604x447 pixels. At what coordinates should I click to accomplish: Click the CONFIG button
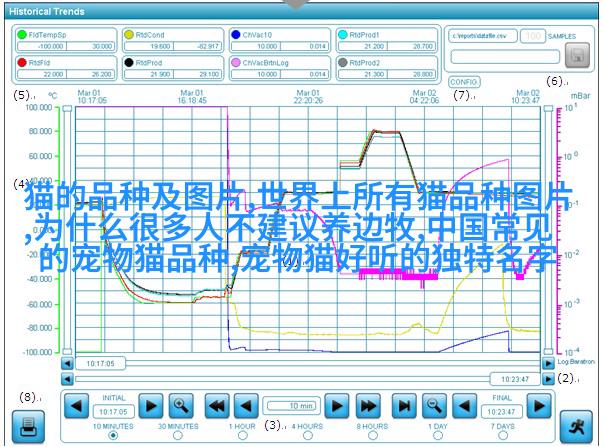(464, 82)
